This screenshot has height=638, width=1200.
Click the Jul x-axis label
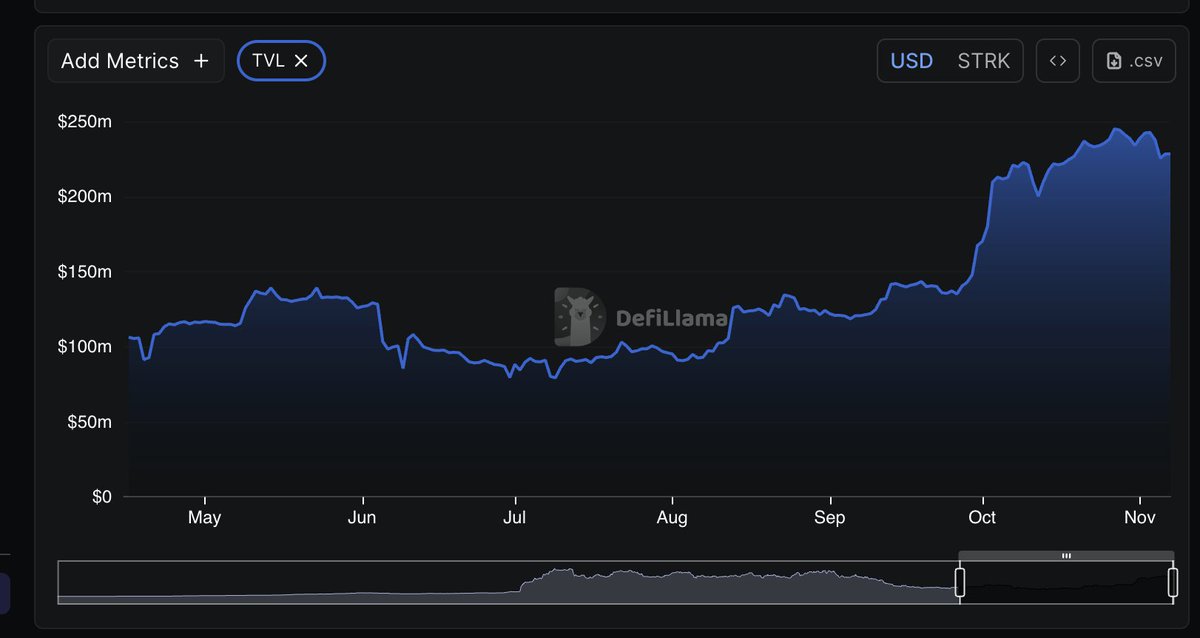tap(514, 518)
